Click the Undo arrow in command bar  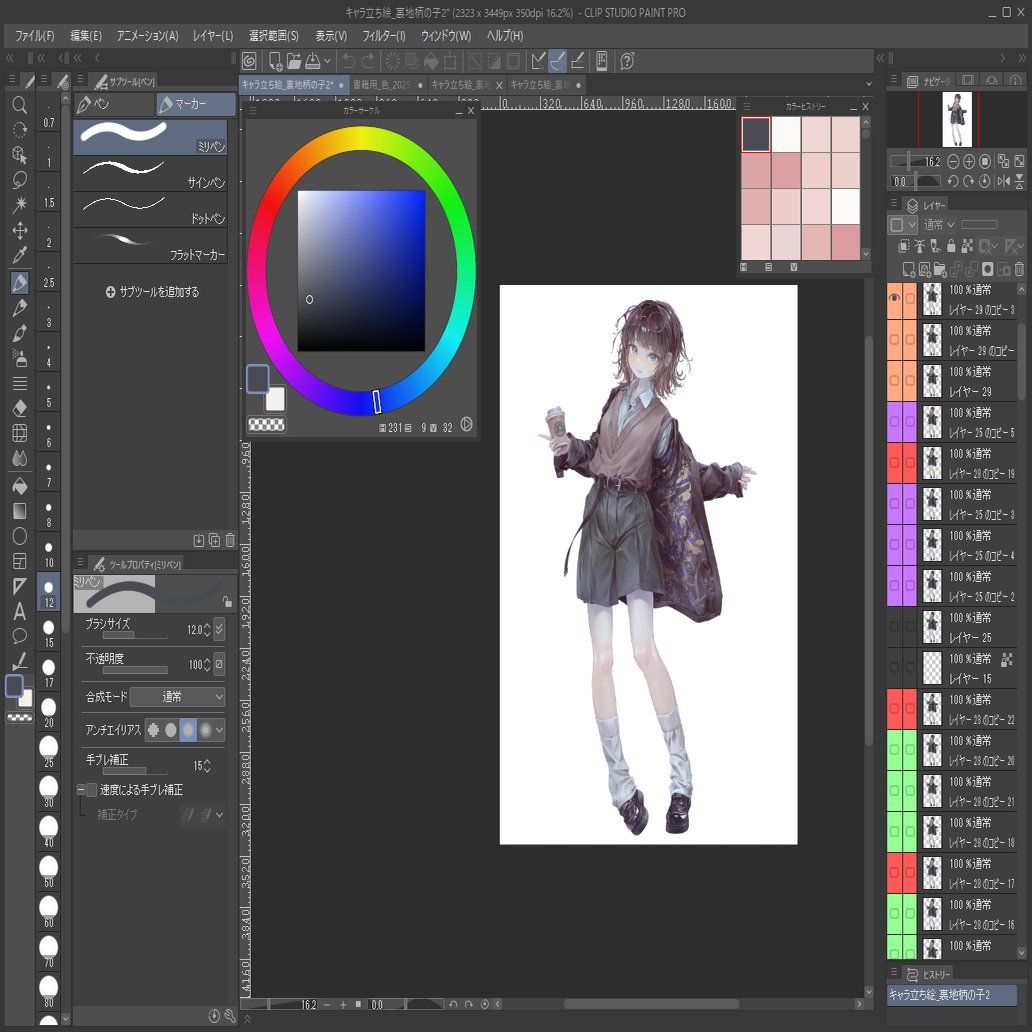click(x=349, y=61)
